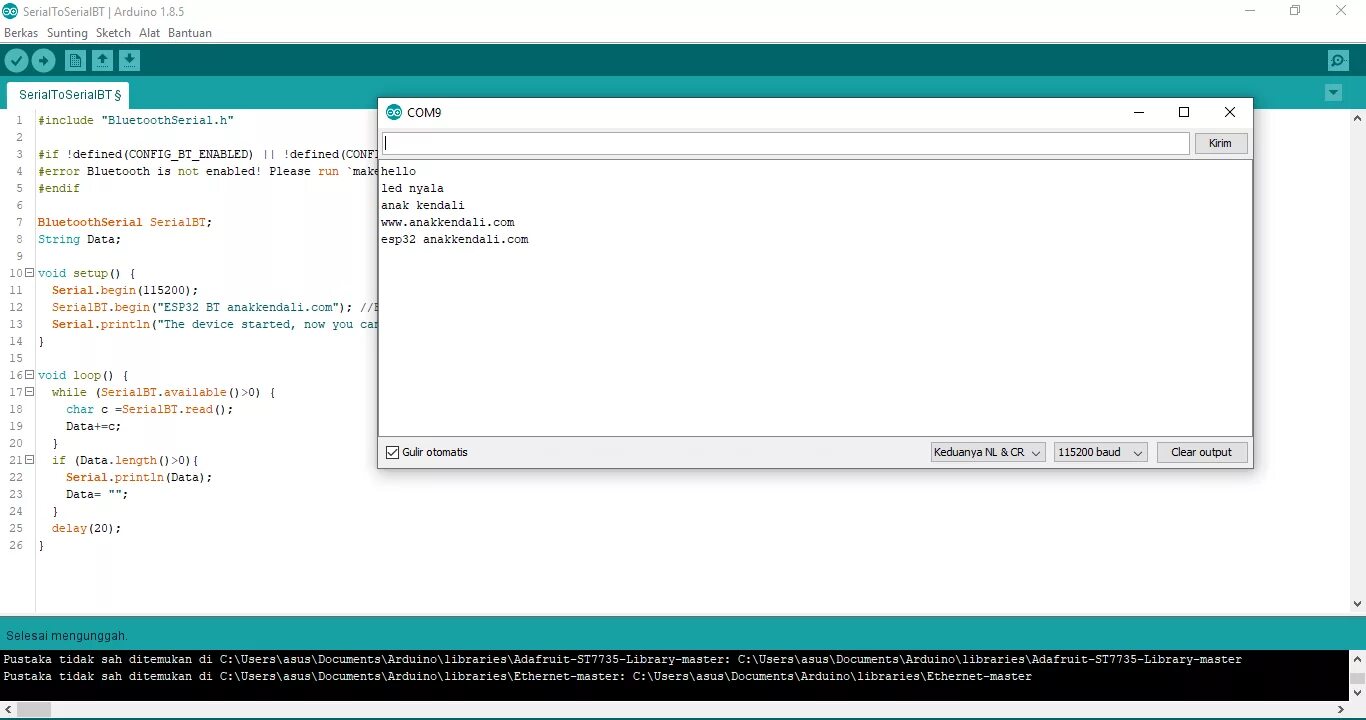Click the 'String Data;' code line

(x=79, y=239)
